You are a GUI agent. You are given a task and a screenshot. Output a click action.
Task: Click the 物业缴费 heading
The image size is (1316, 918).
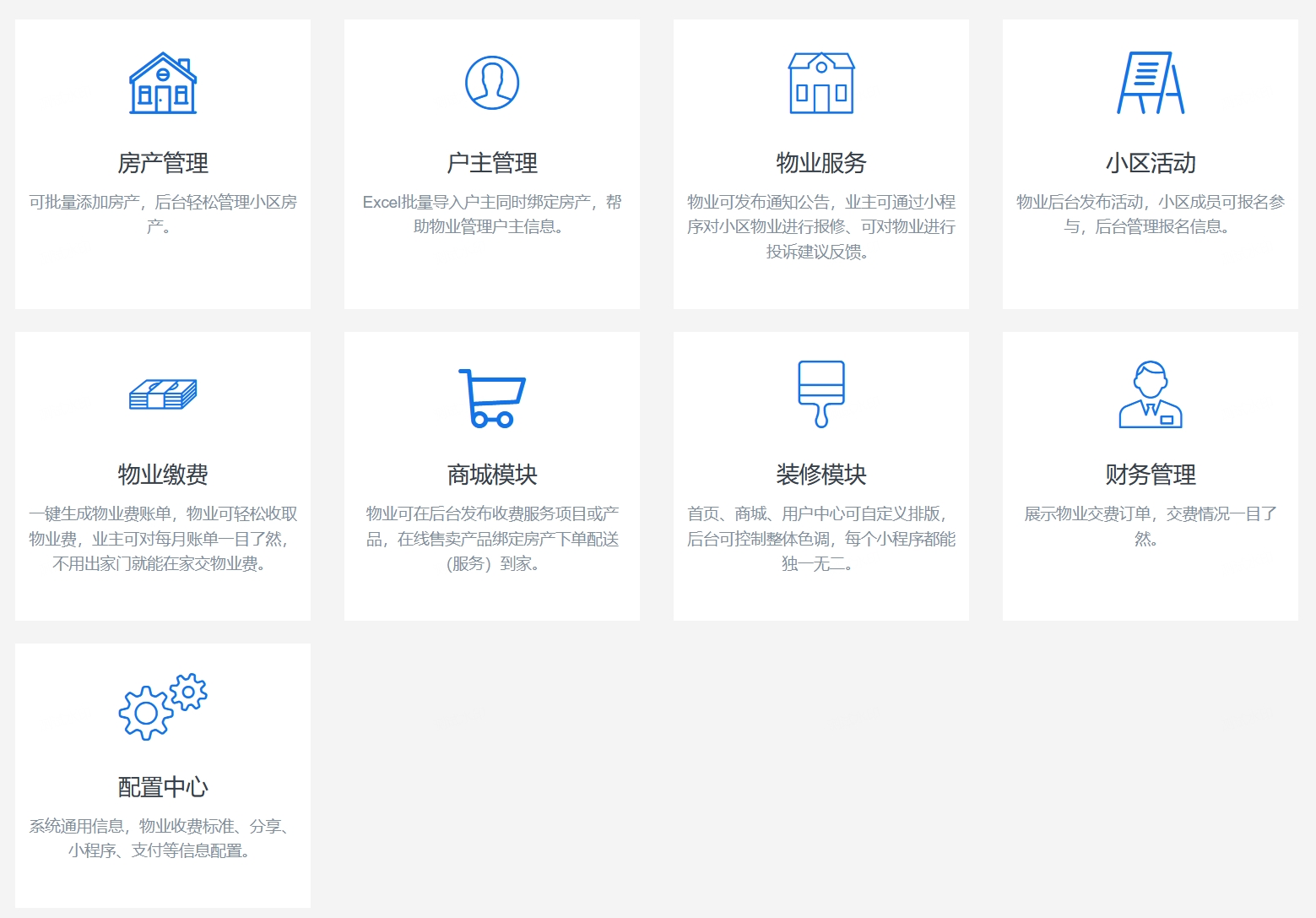pos(162,475)
